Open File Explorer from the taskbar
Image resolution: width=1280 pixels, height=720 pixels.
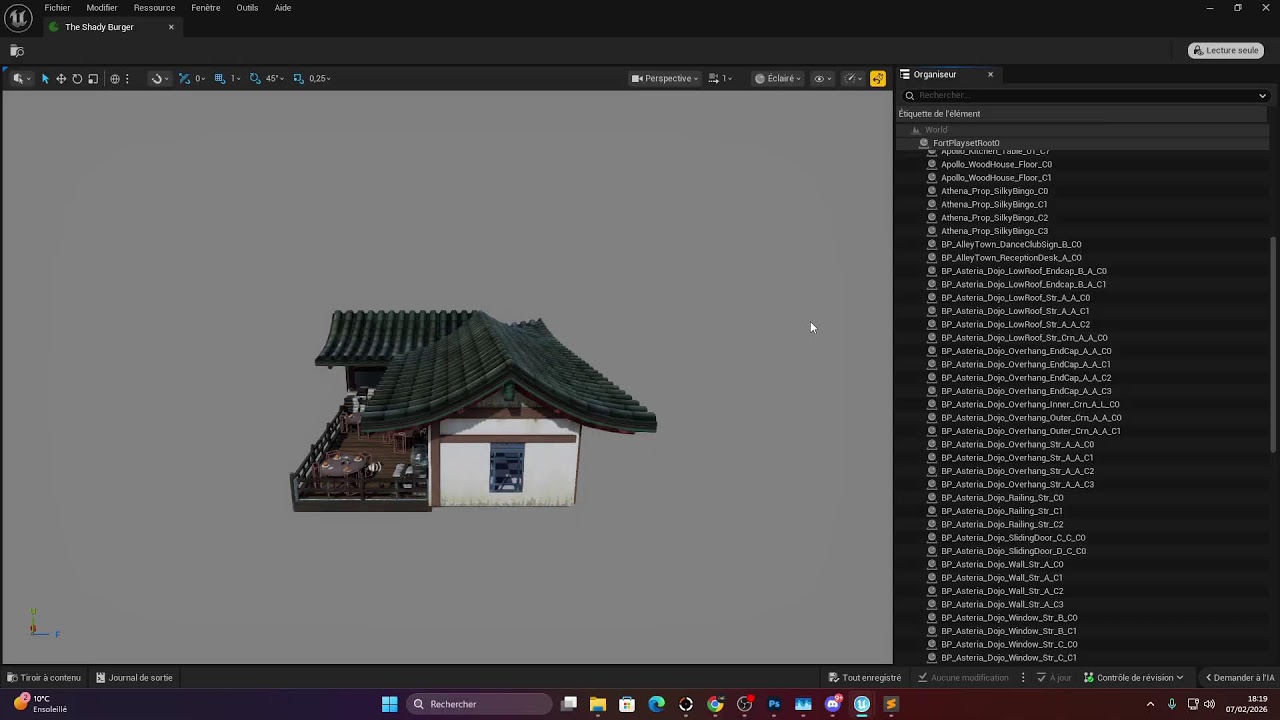[x=598, y=704]
